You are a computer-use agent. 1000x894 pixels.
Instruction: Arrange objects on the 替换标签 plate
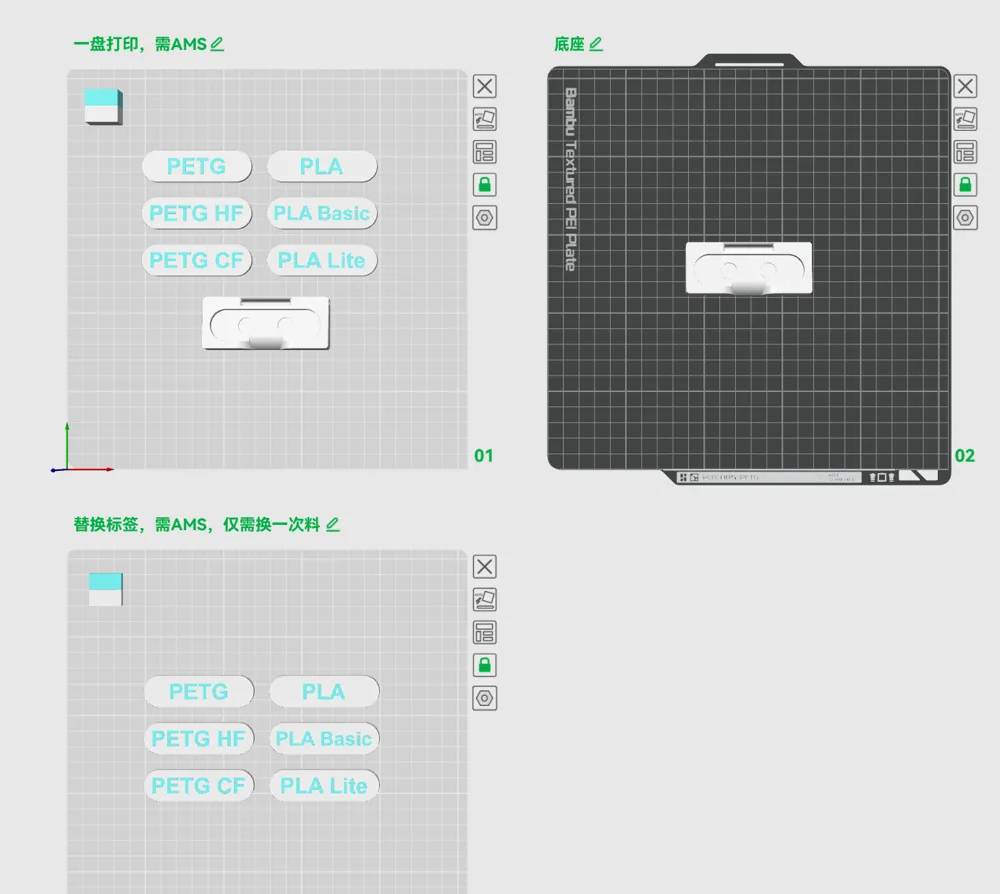coord(485,633)
